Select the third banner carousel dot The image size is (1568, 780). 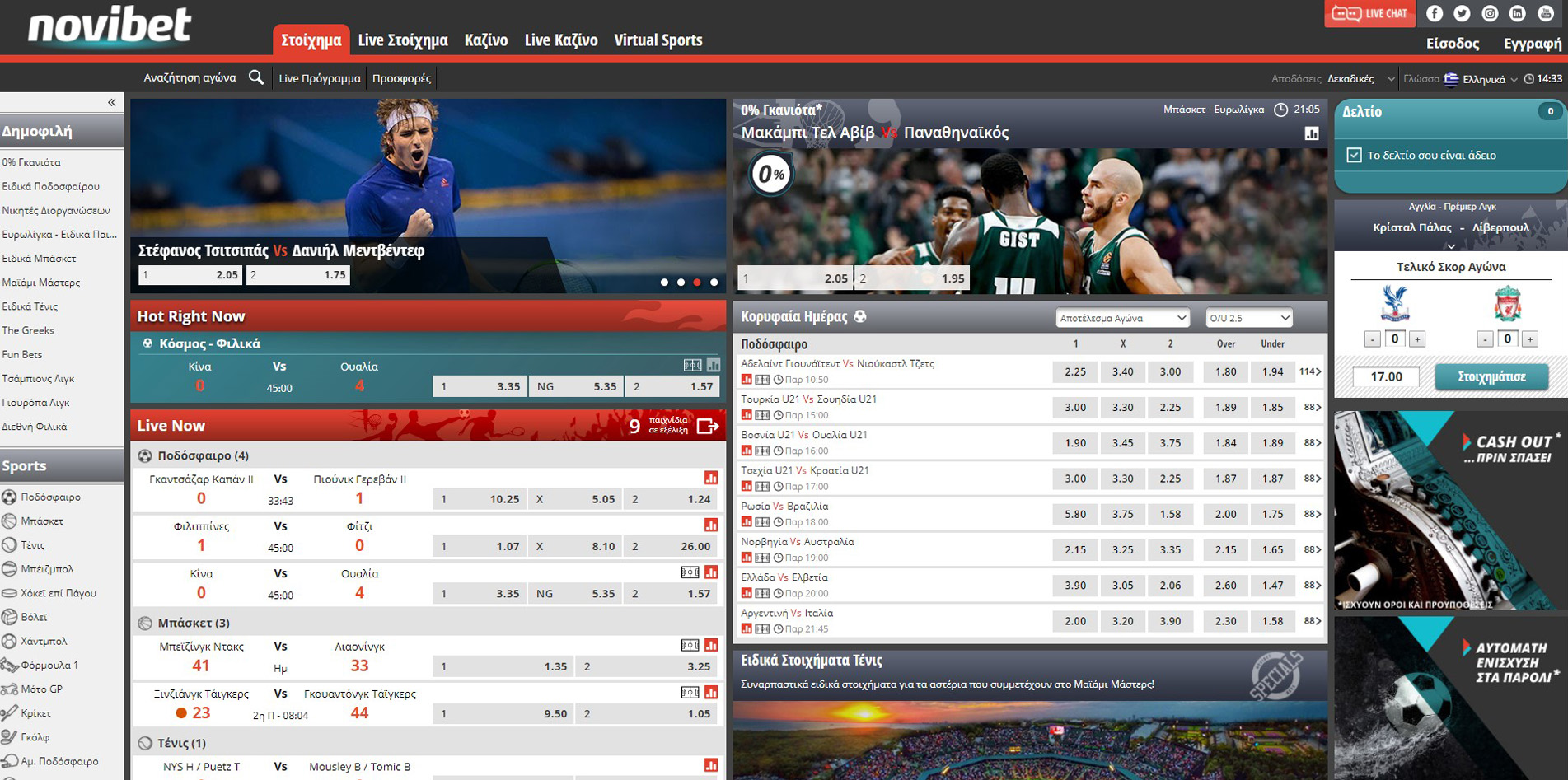(697, 283)
